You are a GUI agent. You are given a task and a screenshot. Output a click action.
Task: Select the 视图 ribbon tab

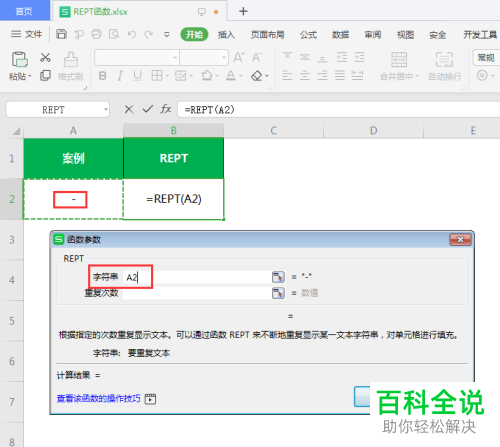pyautogui.click(x=405, y=34)
